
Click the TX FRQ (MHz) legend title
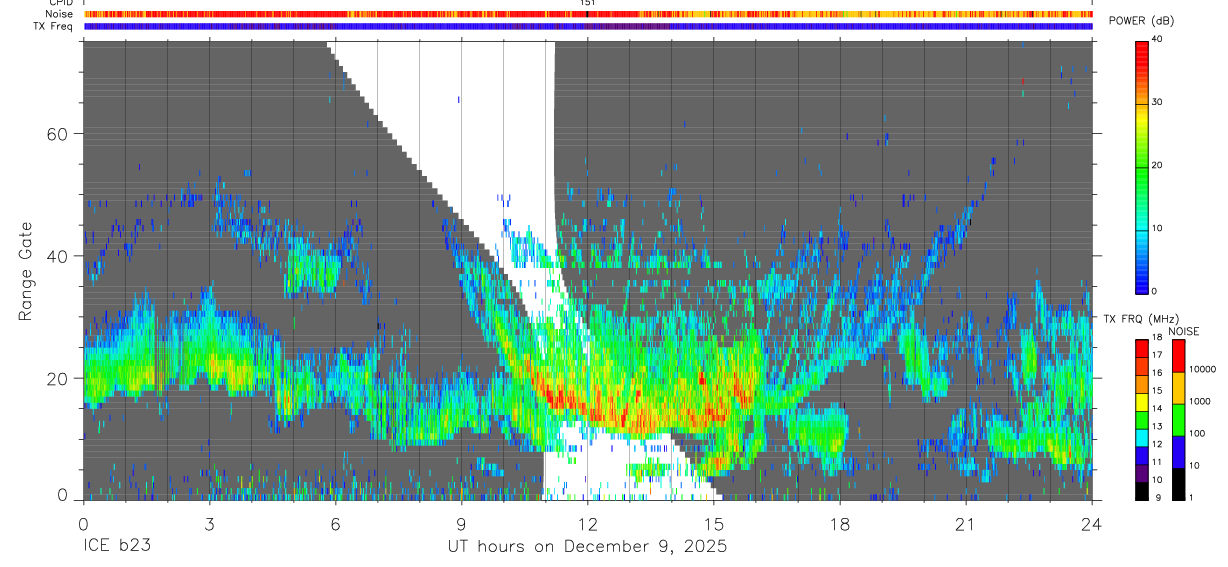(x=1141, y=318)
